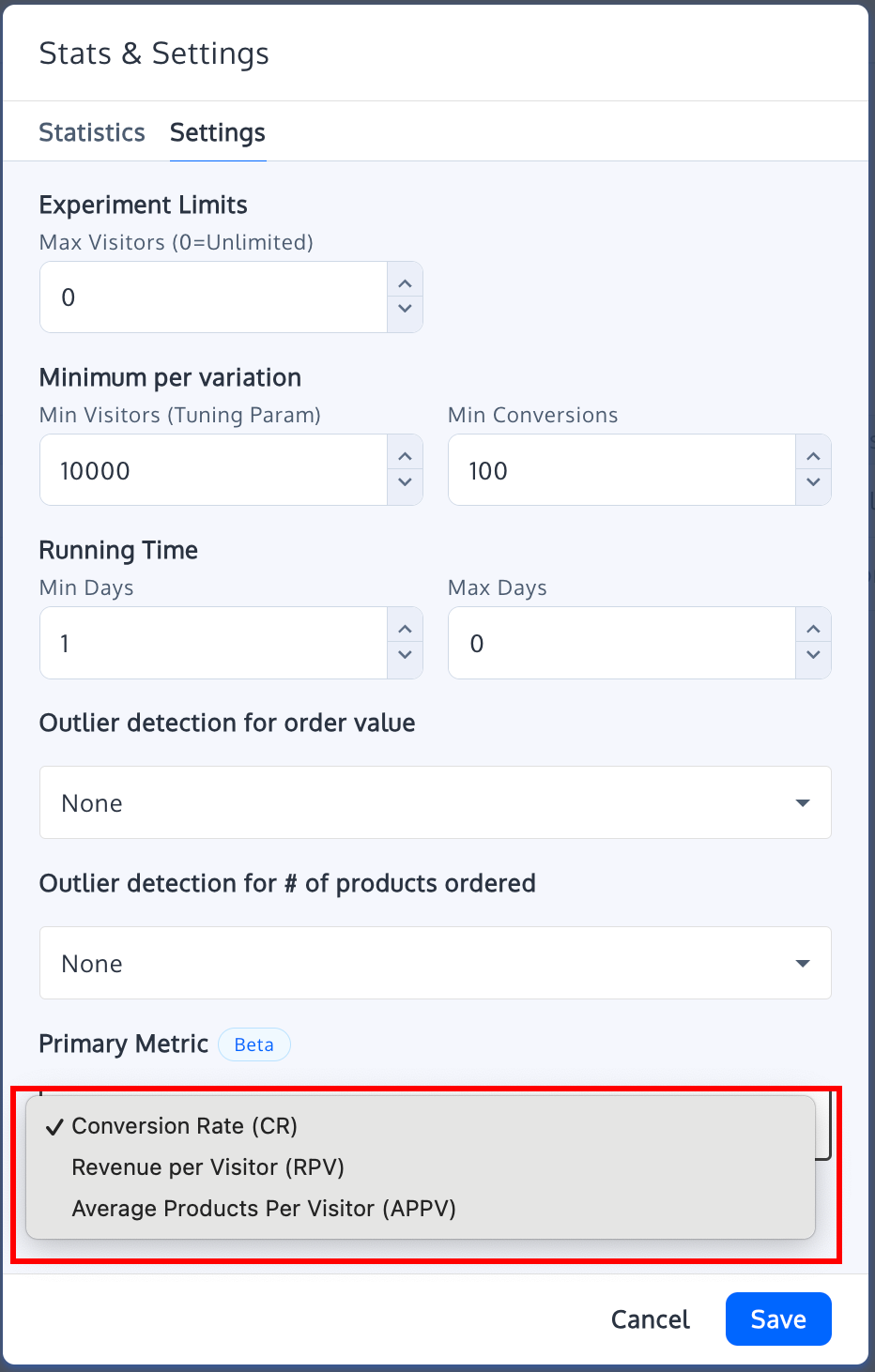The image size is (875, 1372).
Task: Click the Min Days up stepper
Action: (x=405, y=629)
